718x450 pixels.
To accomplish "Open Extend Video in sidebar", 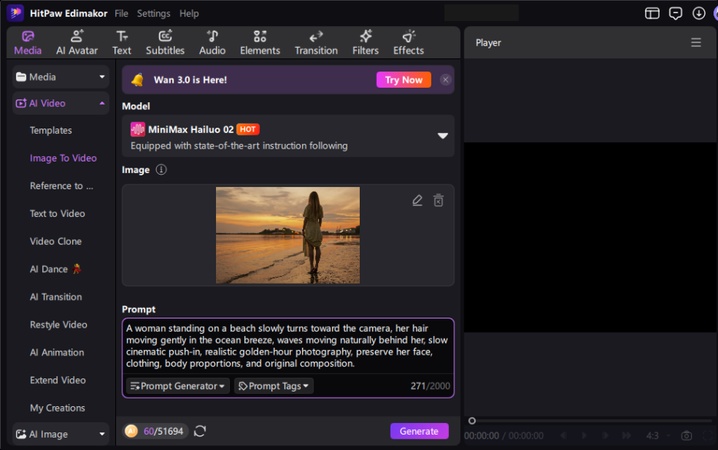I will tap(58, 380).
